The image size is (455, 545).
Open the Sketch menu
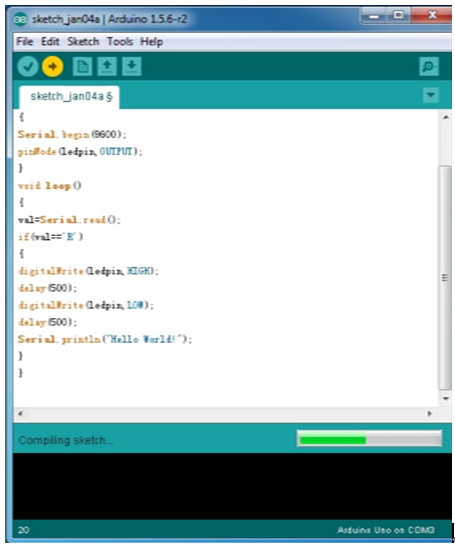(83, 42)
